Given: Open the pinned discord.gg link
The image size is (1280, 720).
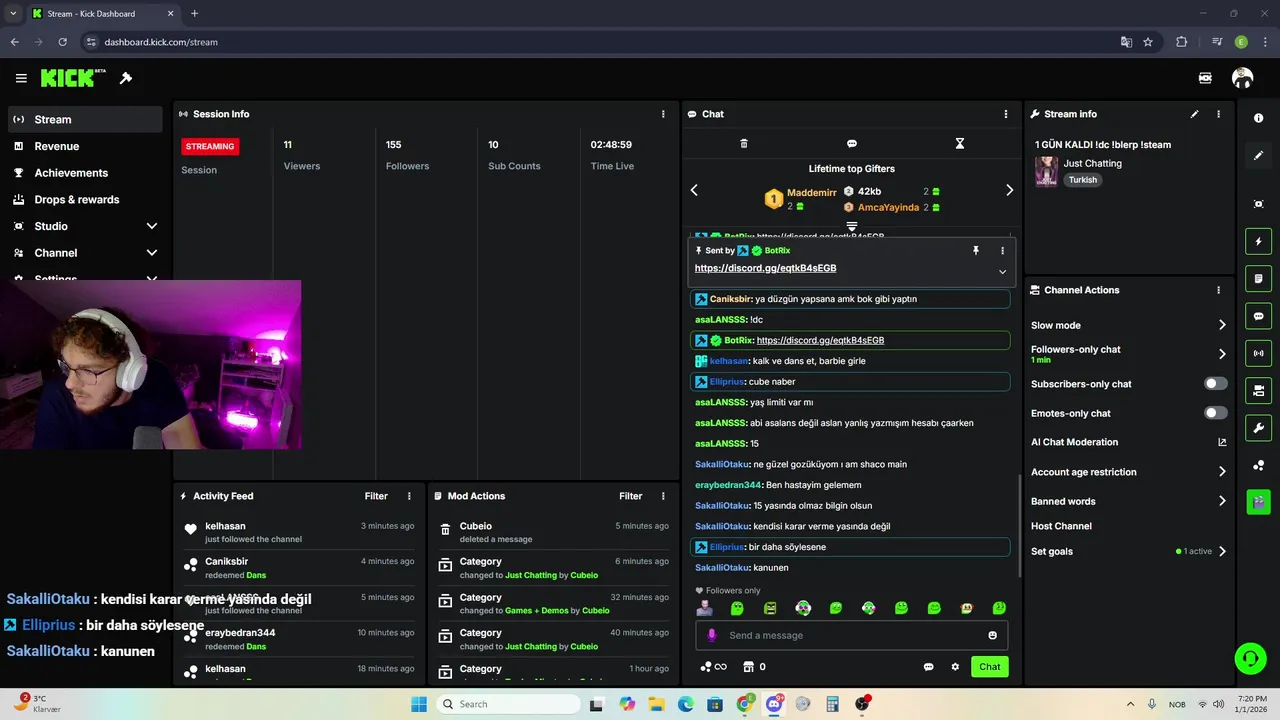Looking at the screenshot, I should [x=765, y=268].
